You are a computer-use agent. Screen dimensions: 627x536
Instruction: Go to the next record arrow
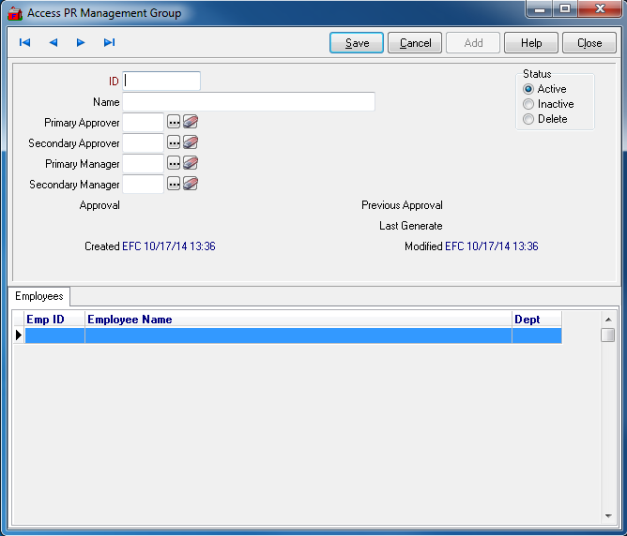(81, 43)
